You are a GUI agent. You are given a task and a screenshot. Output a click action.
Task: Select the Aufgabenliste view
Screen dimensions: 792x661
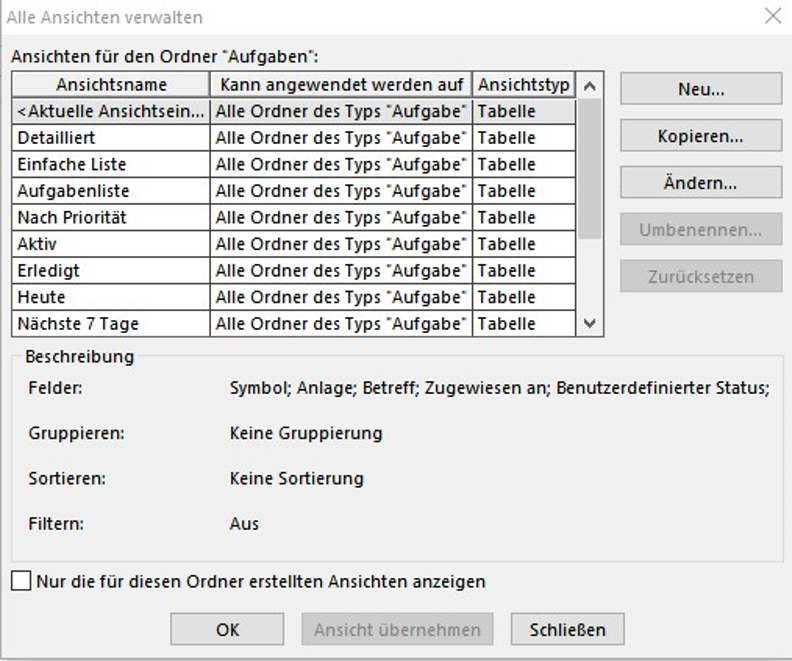pos(293,191)
